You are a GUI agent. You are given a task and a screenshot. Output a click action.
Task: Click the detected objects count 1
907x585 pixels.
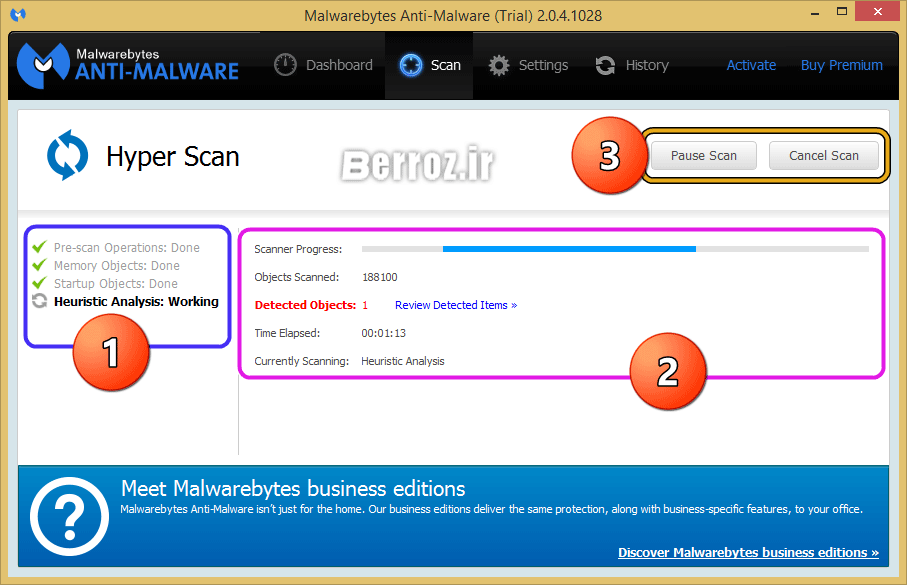pyautogui.click(x=365, y=305)
